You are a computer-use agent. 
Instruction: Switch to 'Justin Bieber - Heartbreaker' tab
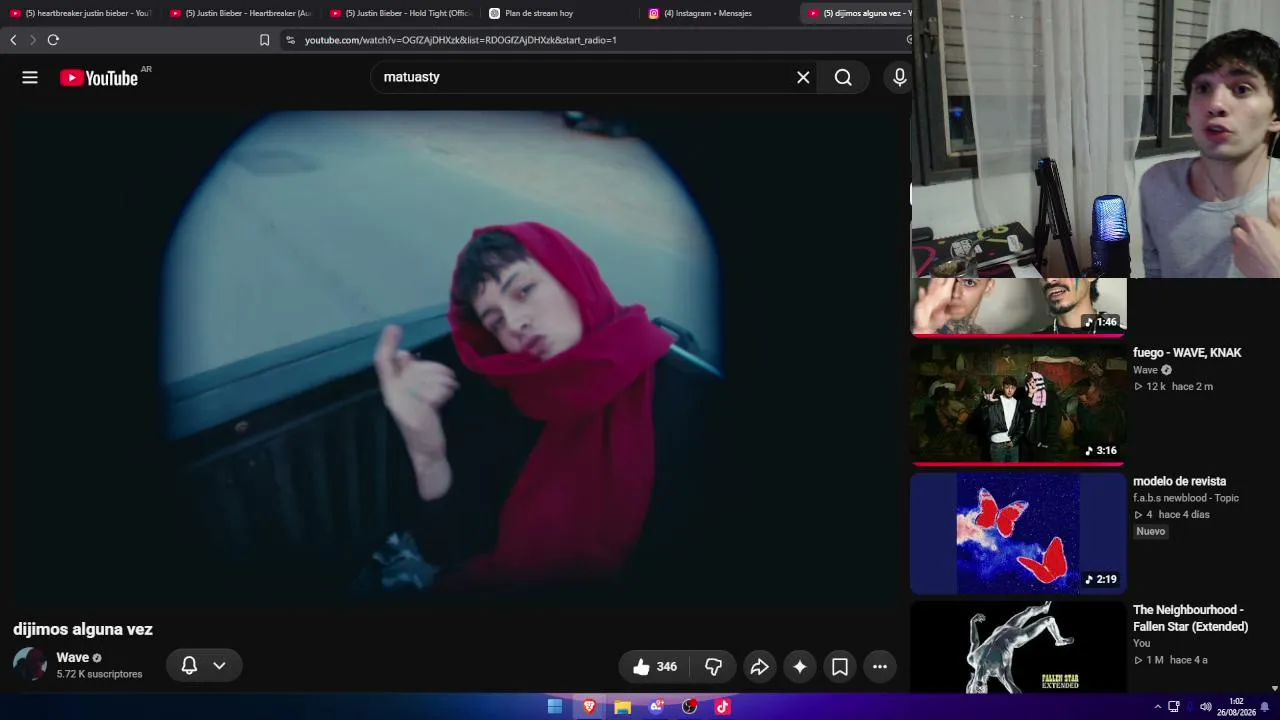click(240, 13)
